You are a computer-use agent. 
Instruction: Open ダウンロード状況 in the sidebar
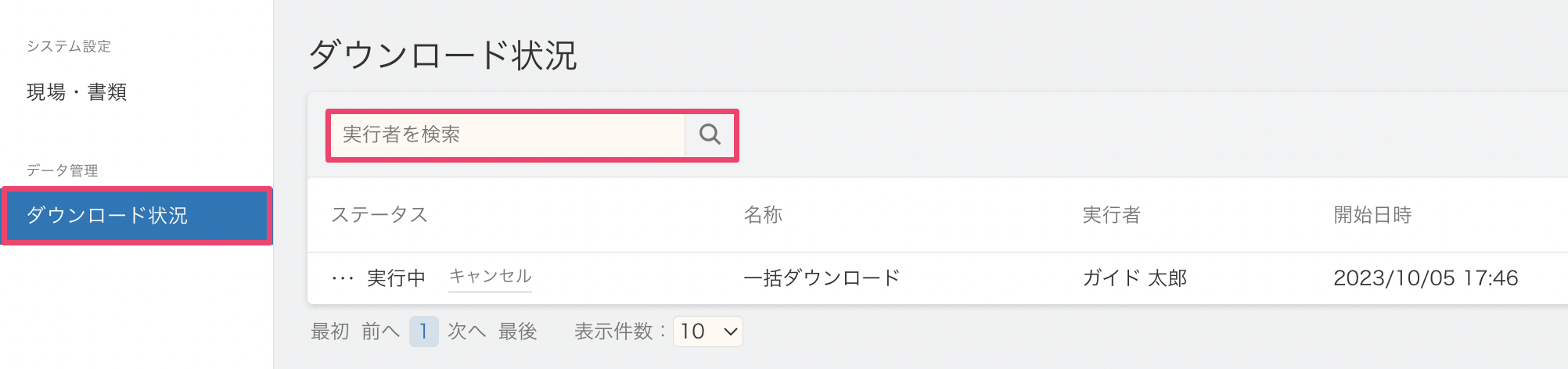[136, 215]
